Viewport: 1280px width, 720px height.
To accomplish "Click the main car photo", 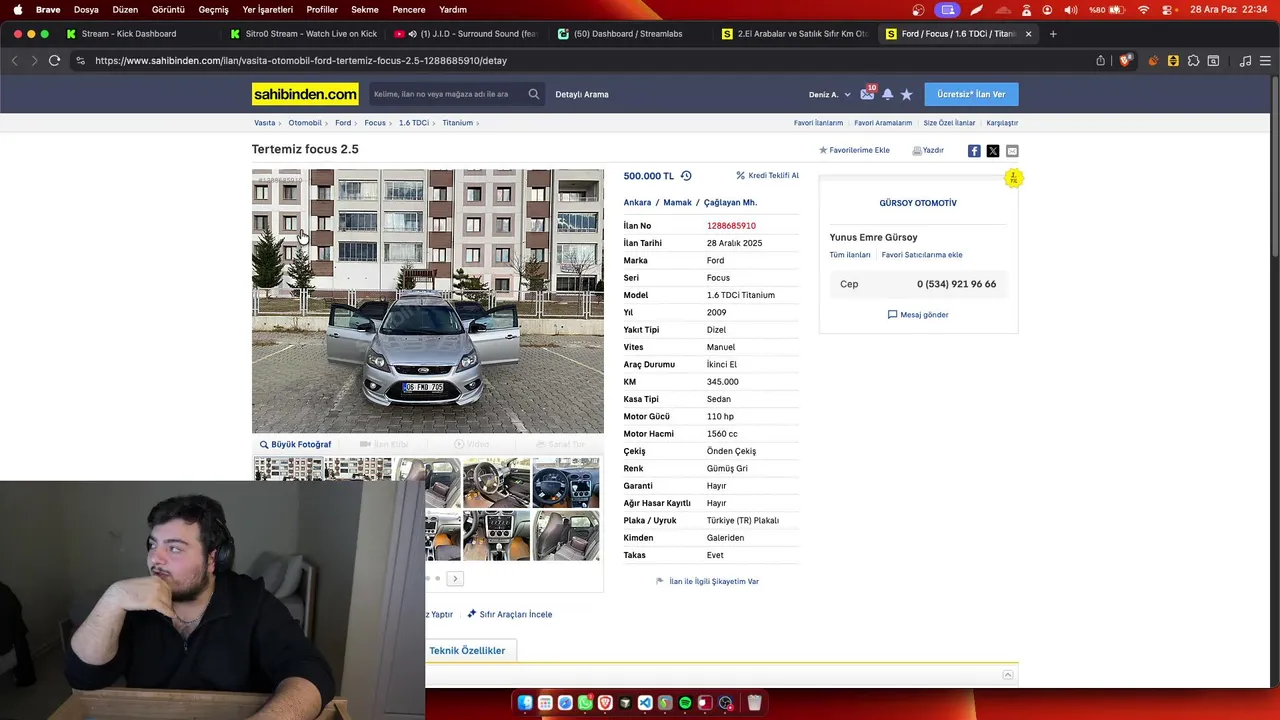I will pyautogui.click(x=428, y=301).
